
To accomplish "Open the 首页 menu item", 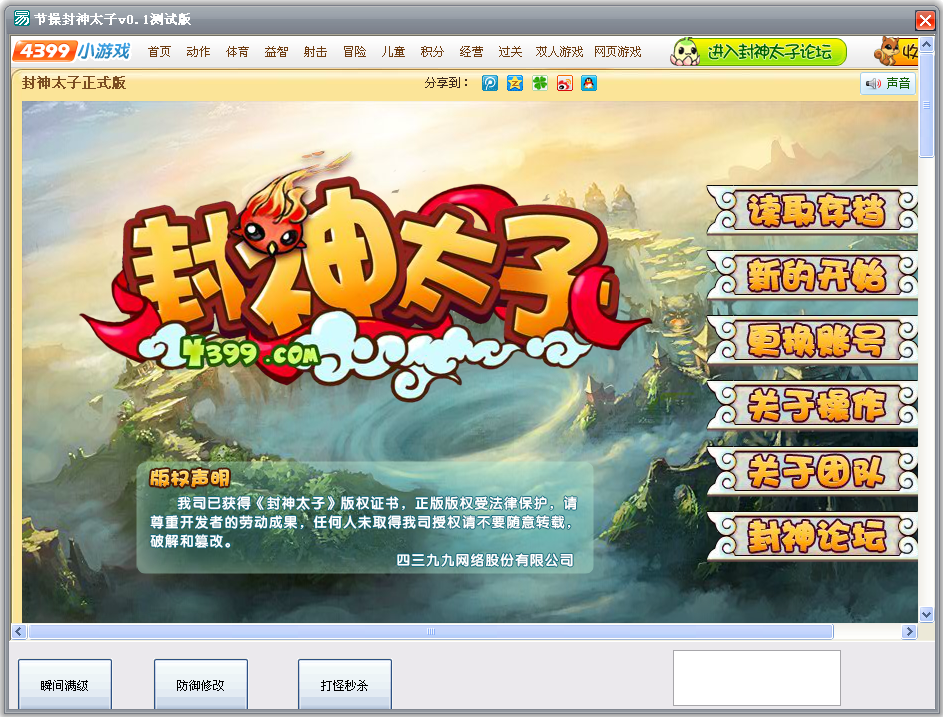I will pos(159,52).
